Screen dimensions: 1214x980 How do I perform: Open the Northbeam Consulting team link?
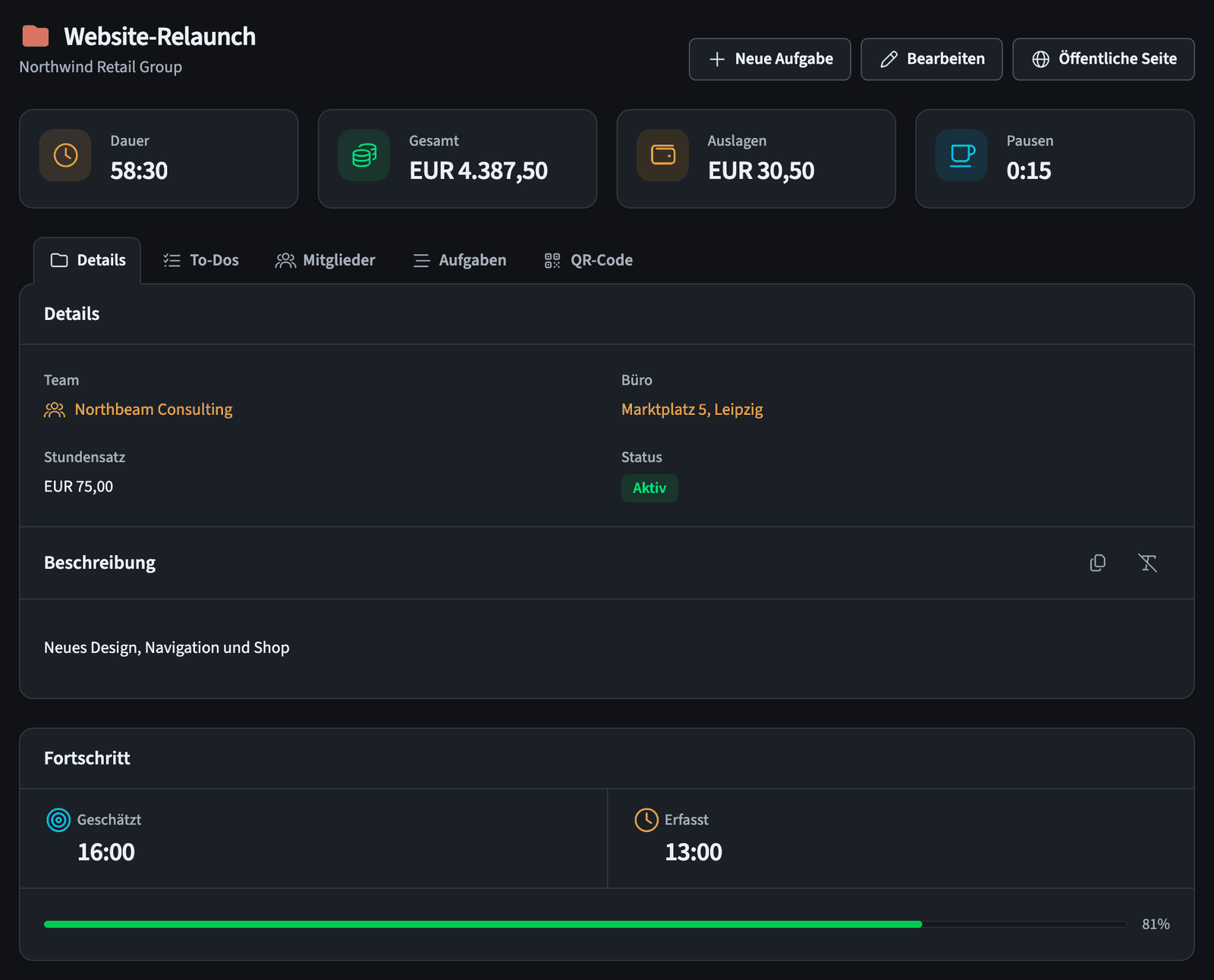pyautogui.click(x=153, y=410)
